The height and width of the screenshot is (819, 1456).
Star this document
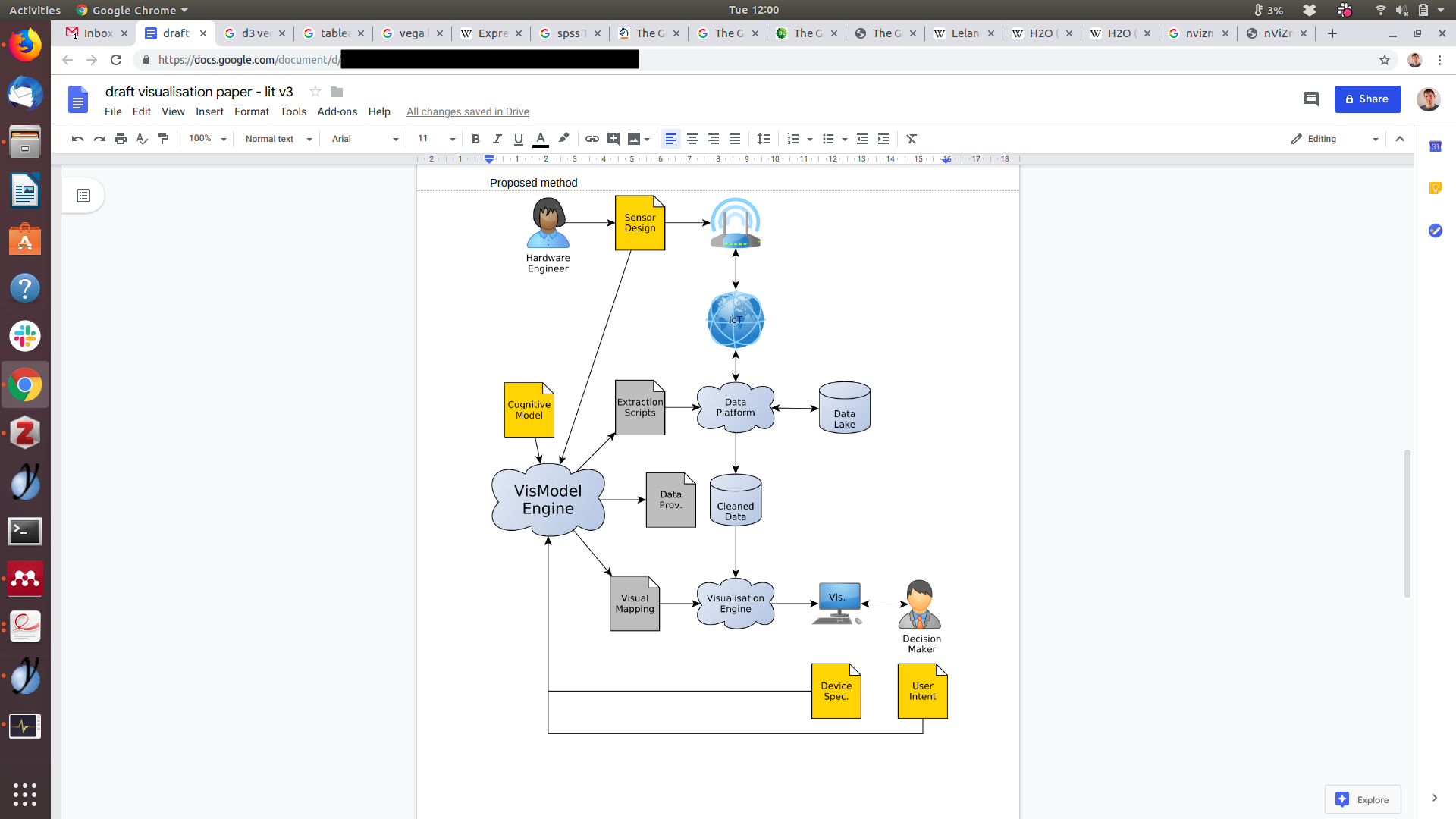[x=315, y=92]
